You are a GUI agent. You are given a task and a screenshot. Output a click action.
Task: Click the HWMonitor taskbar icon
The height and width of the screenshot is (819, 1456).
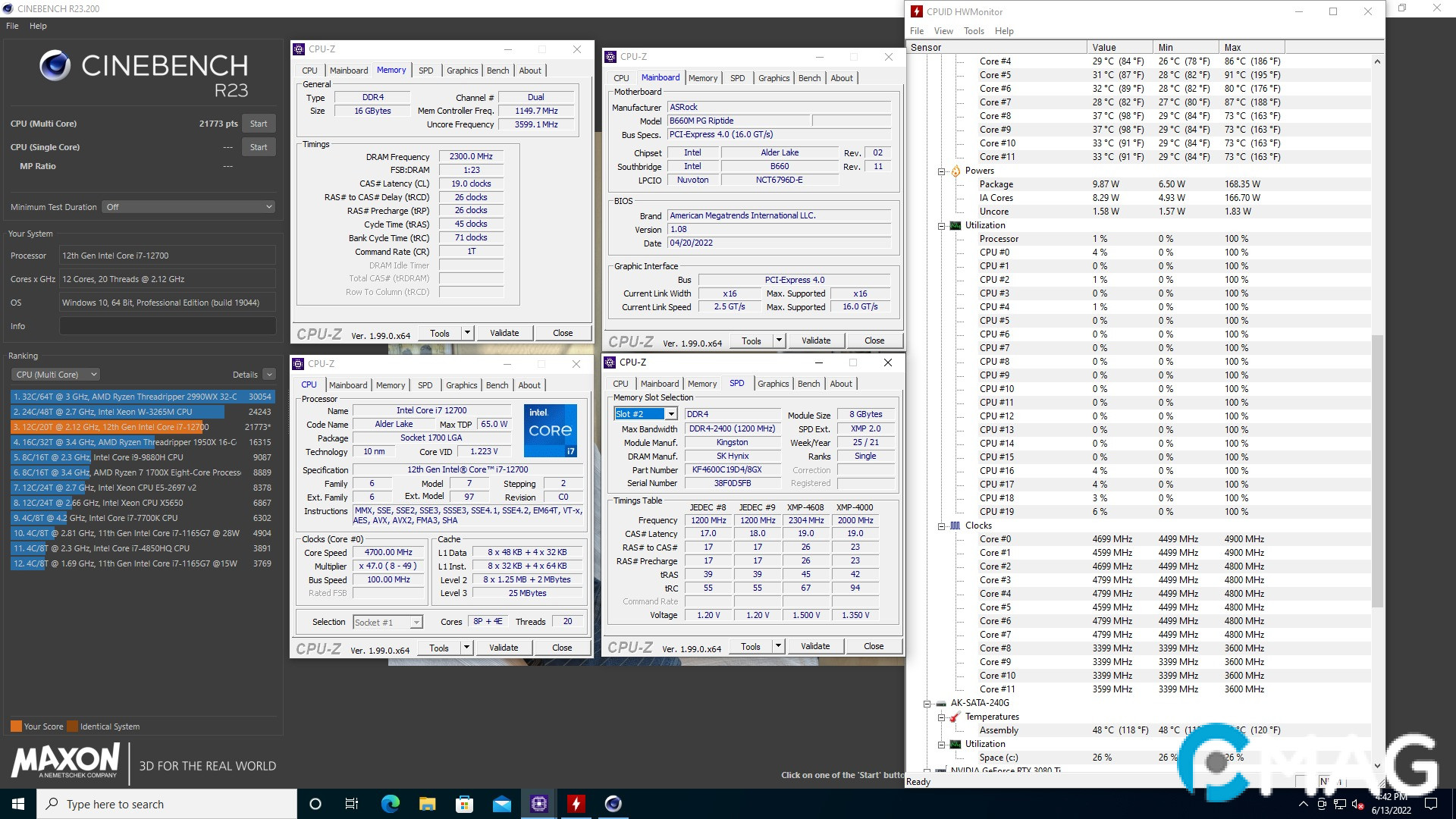(576, 804)
